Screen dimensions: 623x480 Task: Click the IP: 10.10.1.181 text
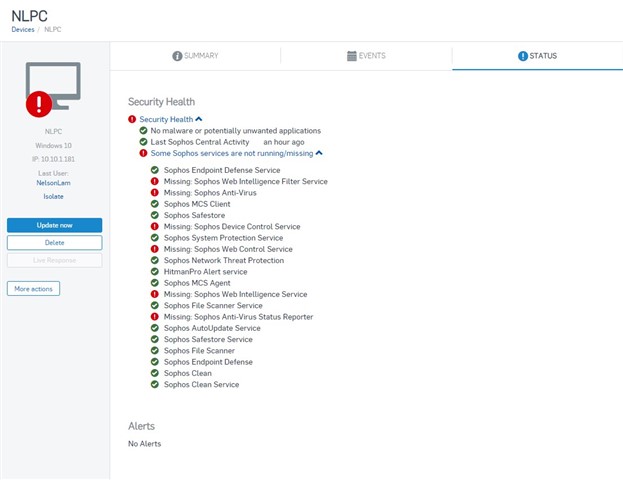point(53,159)
